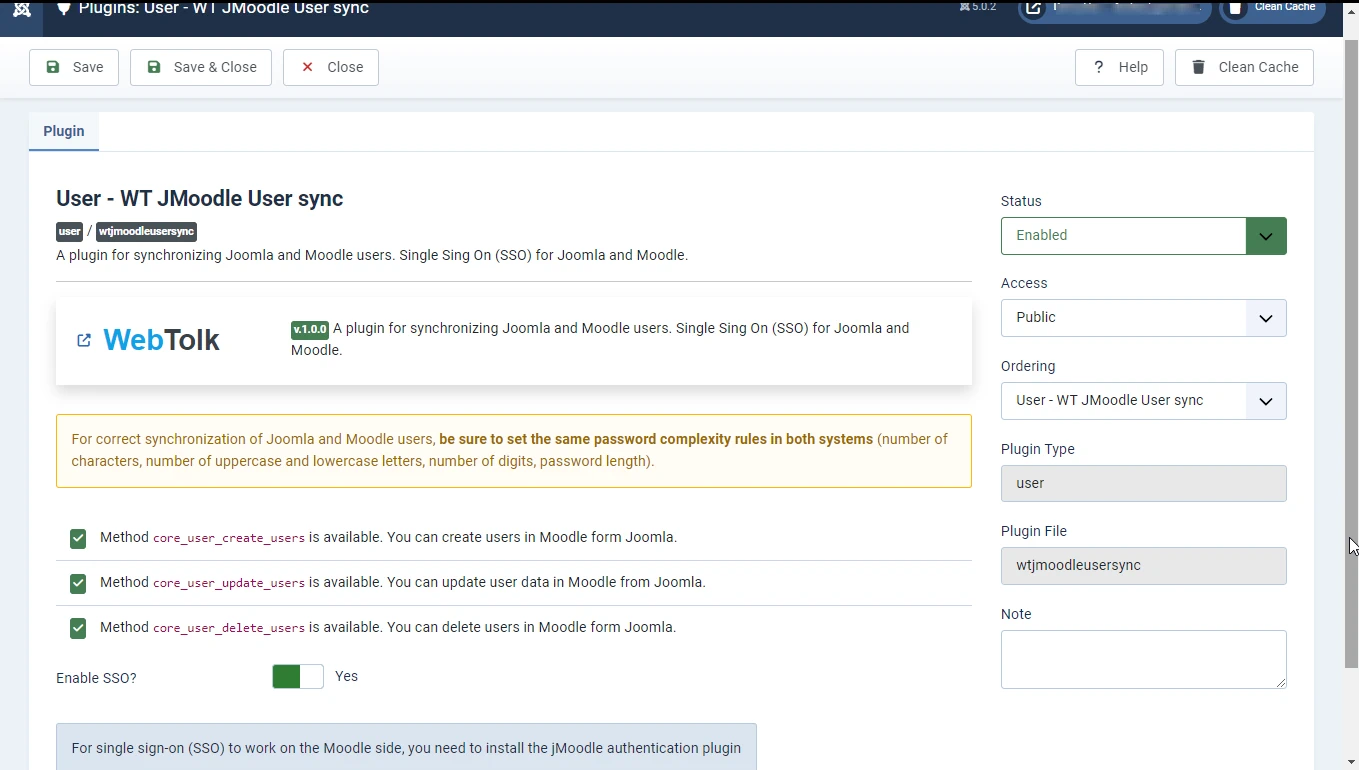Screen dimensions: 1359x770
Task: Toggle the Enable SSO switch
Action: tap(298, 677)
